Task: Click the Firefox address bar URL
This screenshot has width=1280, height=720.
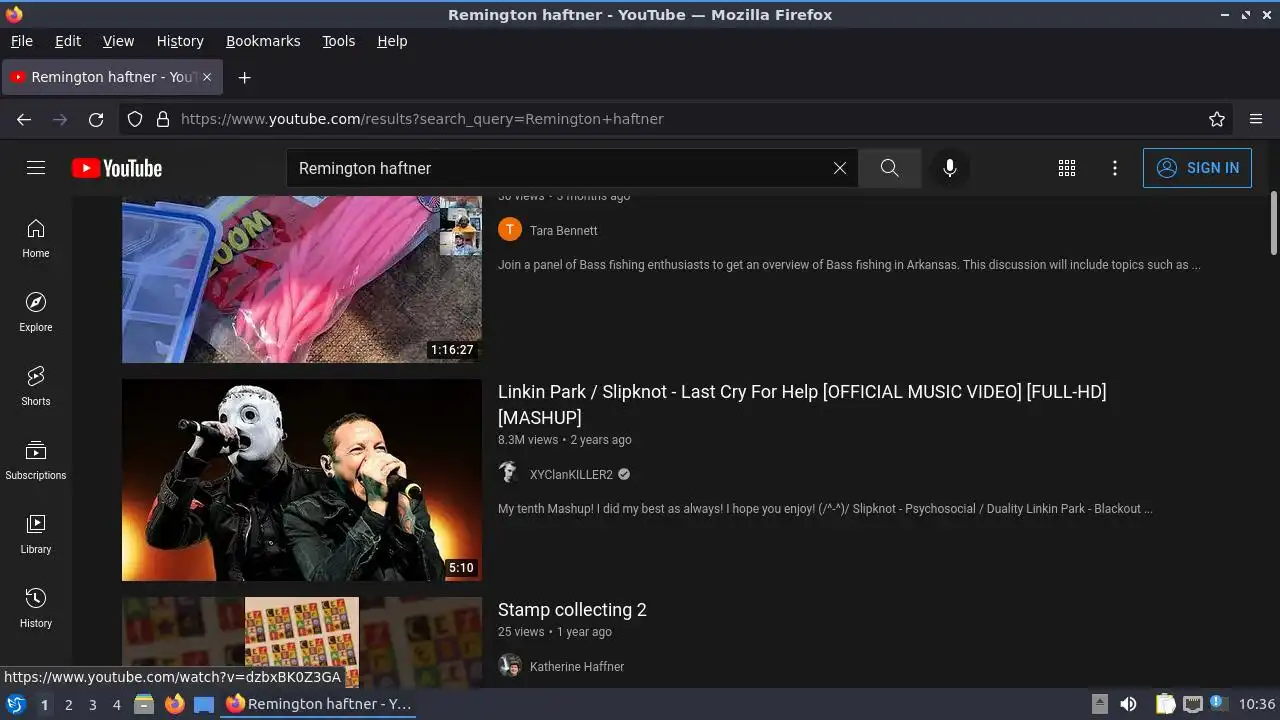Action: tap(422, 119)
